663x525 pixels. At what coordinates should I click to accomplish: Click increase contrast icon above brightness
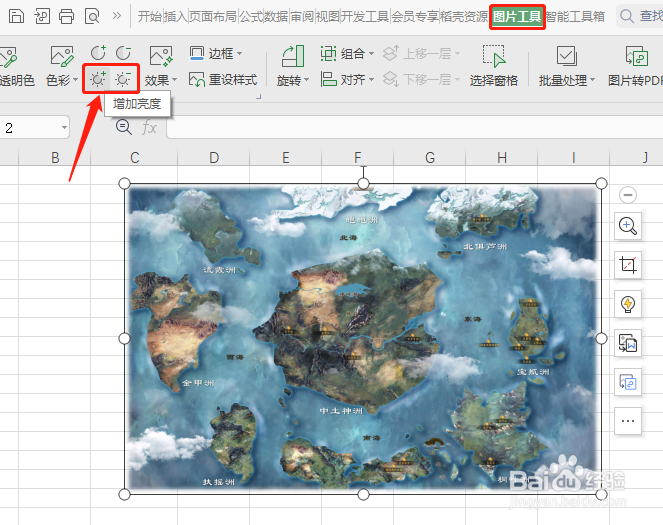(x=98, y=53)
